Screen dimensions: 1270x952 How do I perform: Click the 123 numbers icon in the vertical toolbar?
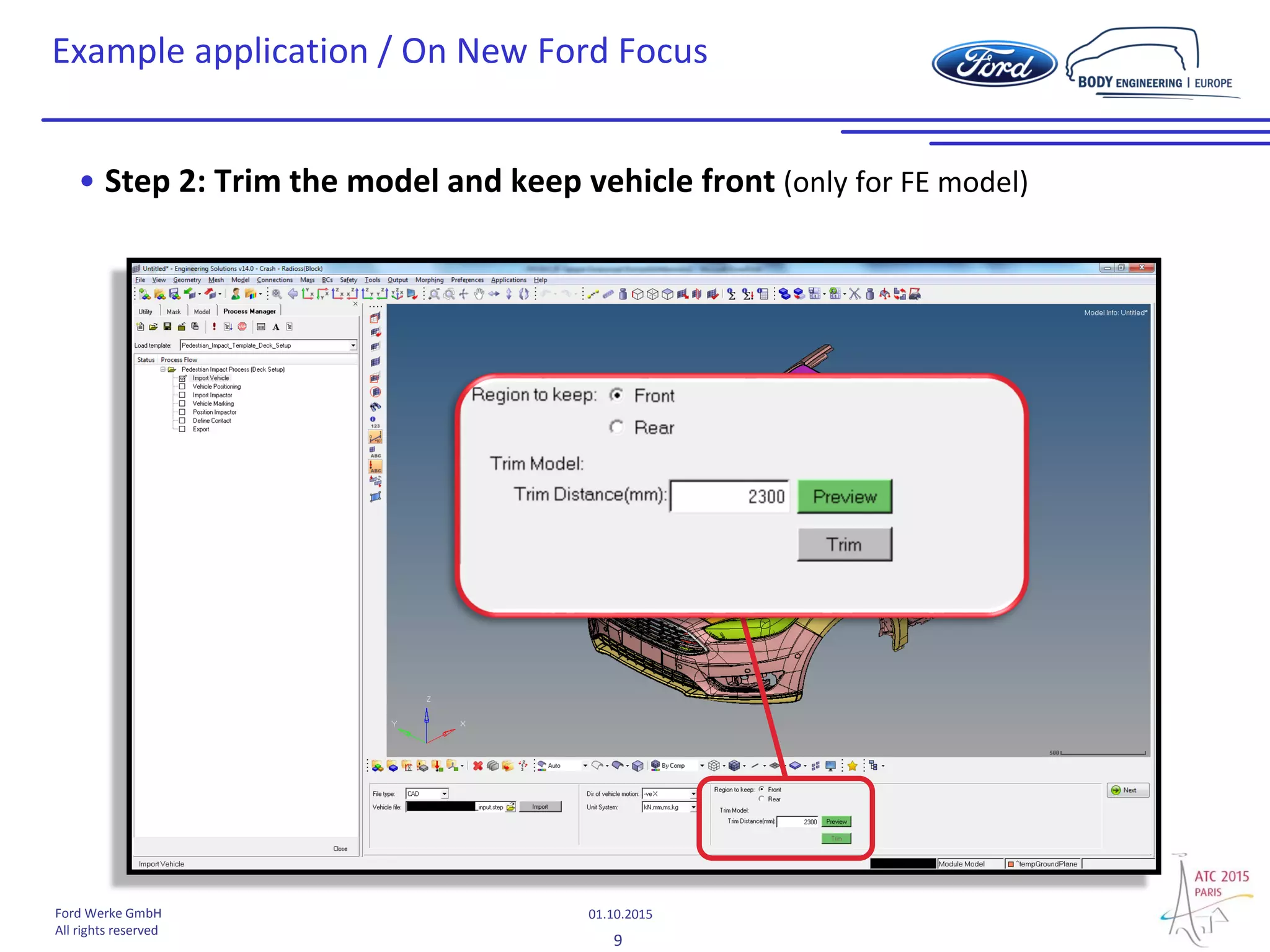pos(375,422)
